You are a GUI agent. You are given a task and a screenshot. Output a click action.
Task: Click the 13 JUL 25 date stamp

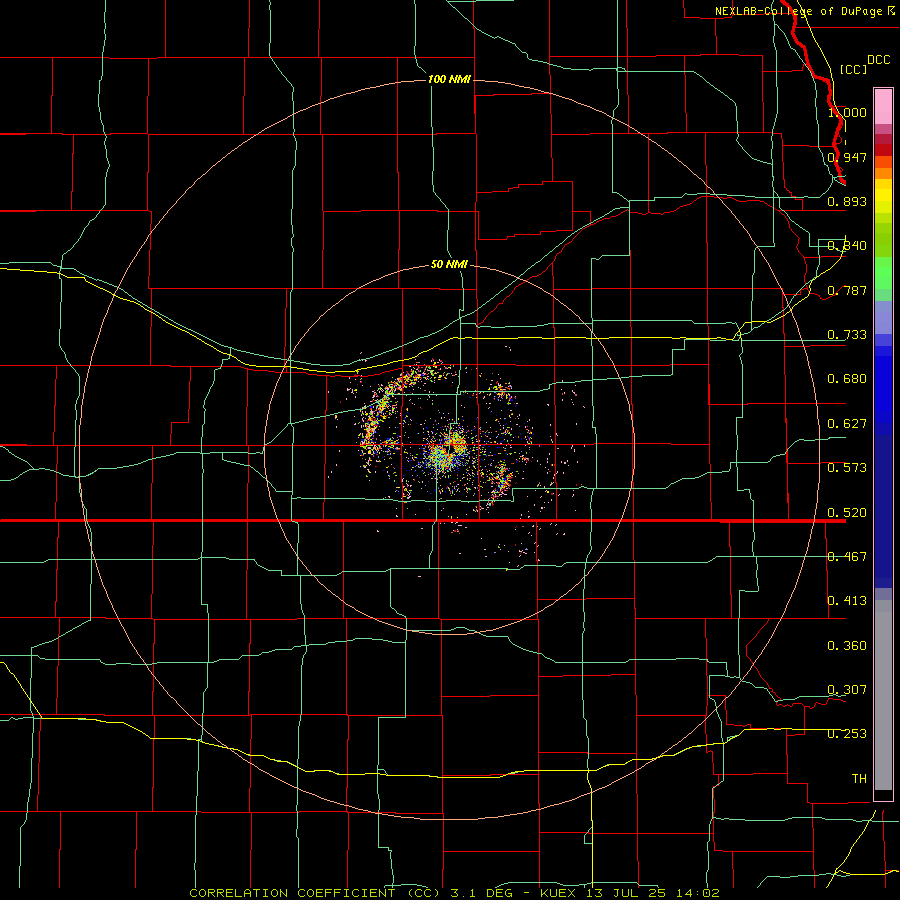tap(624, 893)
